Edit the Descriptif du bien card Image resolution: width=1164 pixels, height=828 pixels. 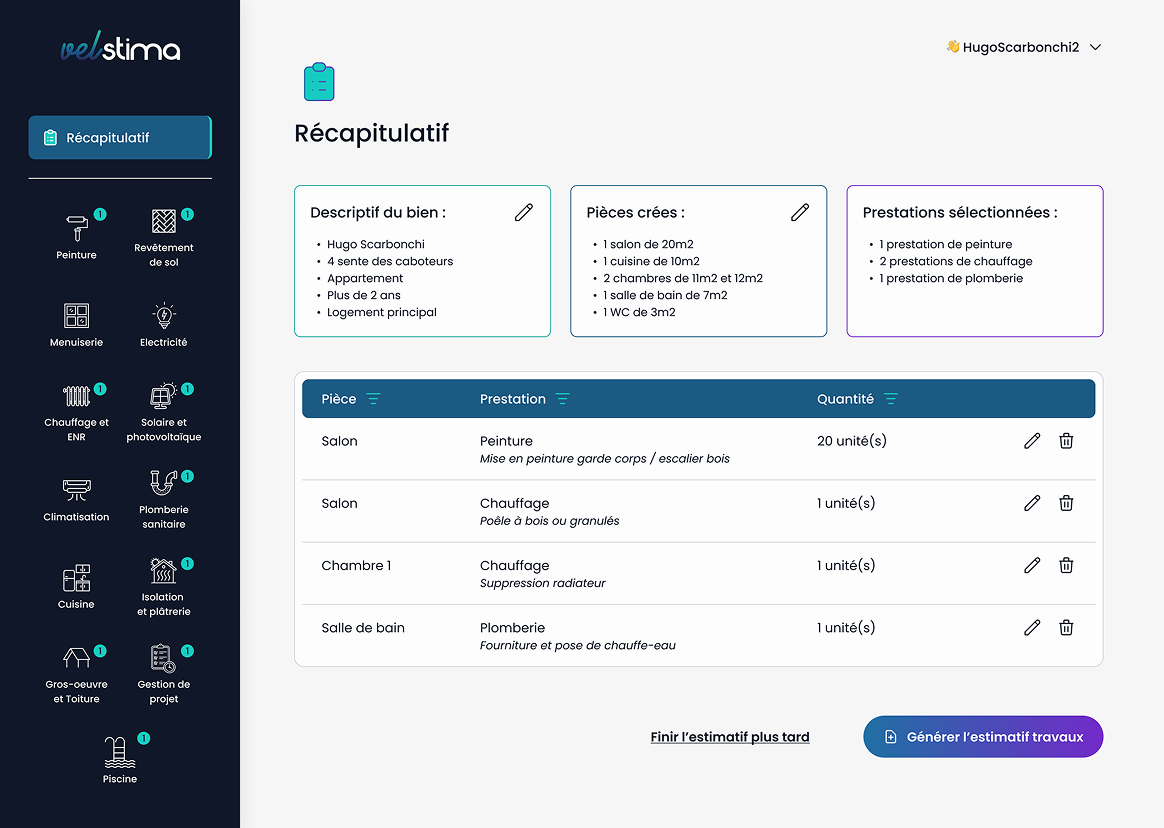click(524, 212)
